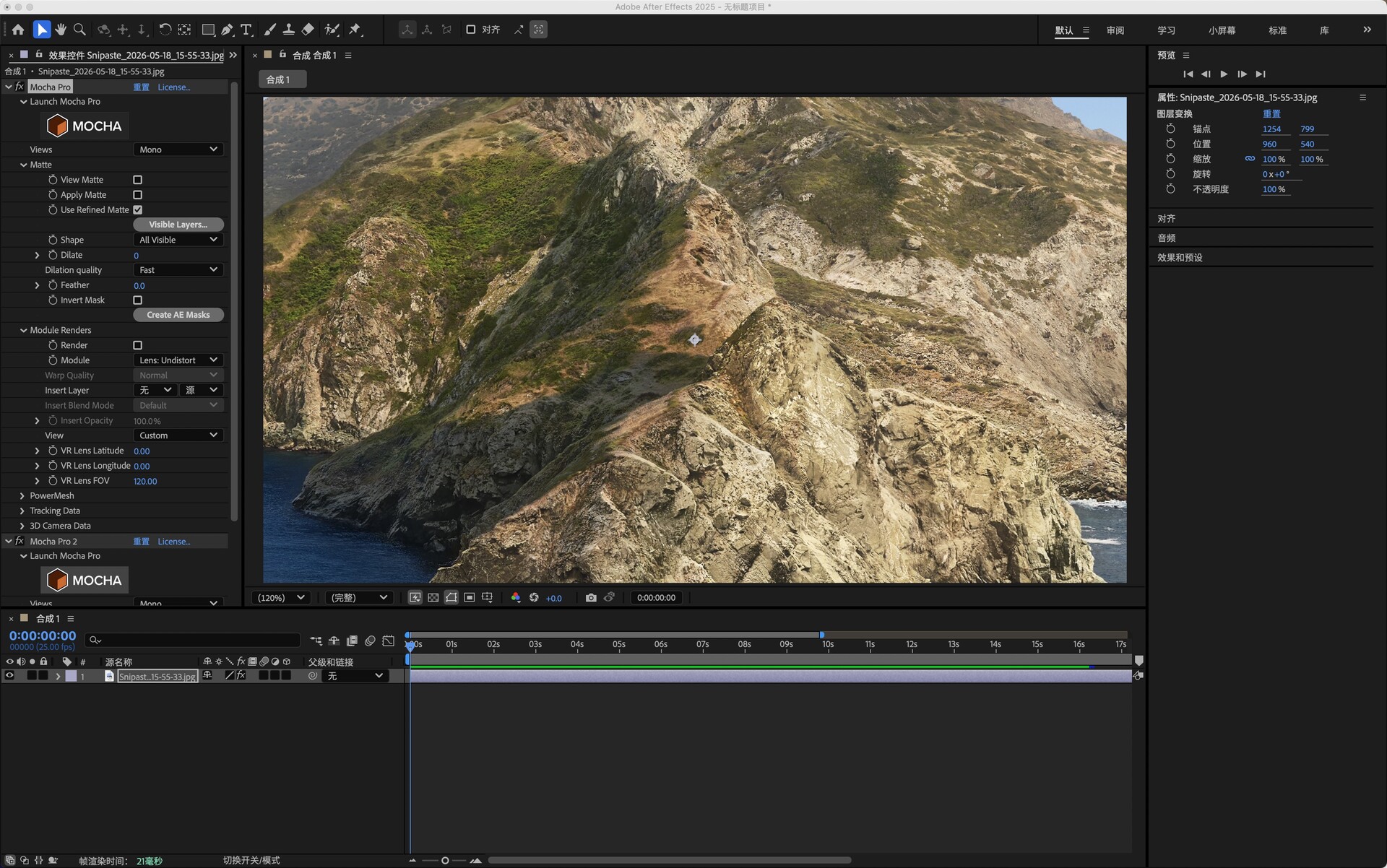
Task: Click the timeline layer search field
Action: pos(192,641)
